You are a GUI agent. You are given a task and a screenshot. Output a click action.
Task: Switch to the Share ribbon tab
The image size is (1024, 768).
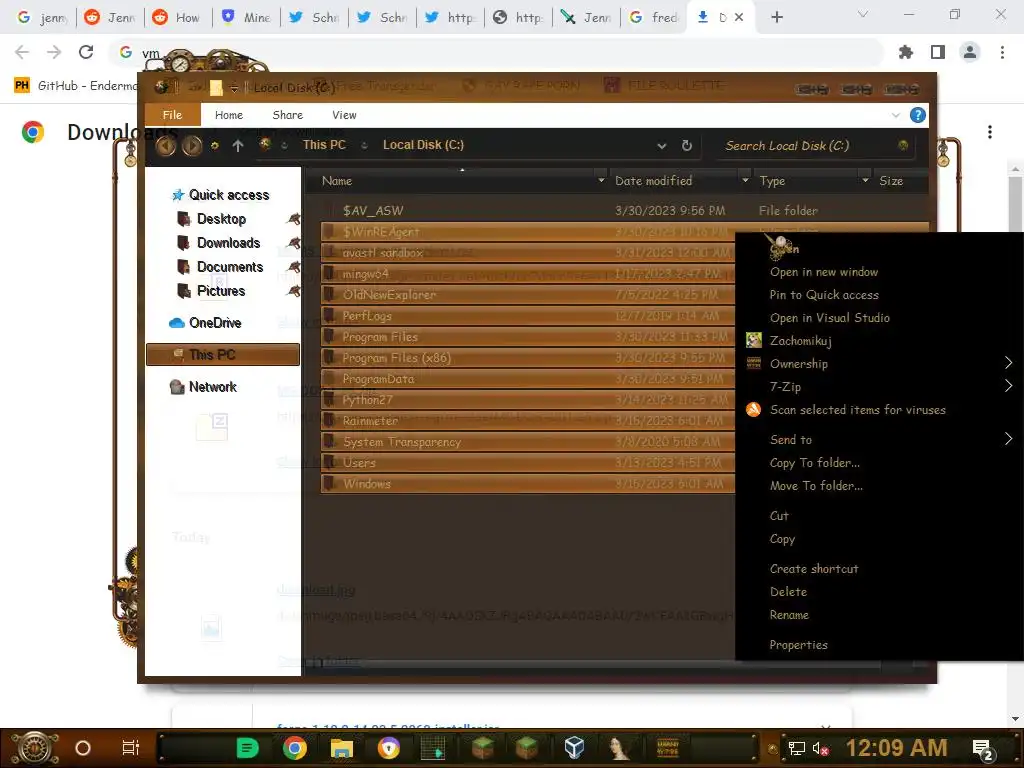287,115
